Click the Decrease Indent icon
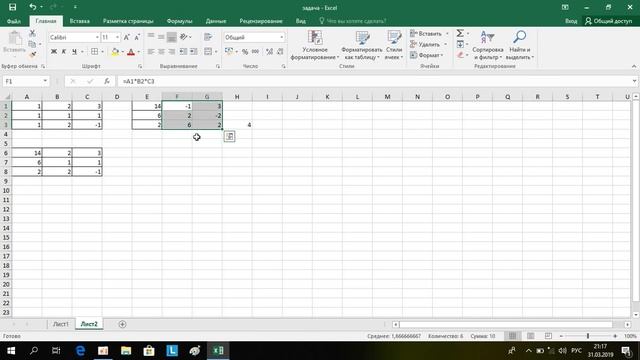Screen dimensions: 640x360 (x=183, y=52)
